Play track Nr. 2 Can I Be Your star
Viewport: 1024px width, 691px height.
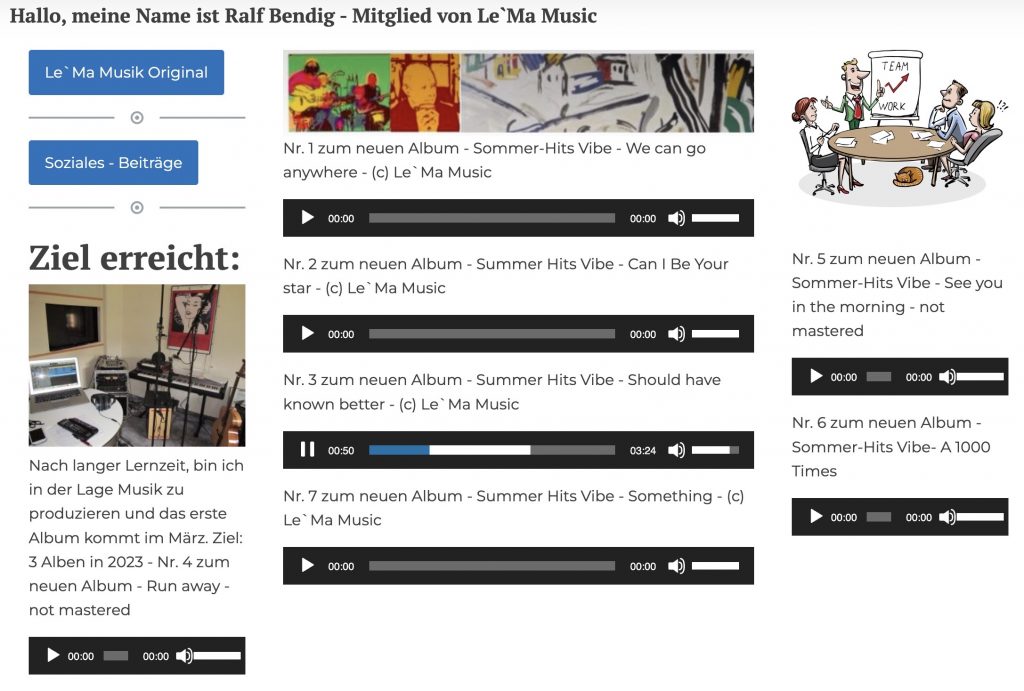coord(308,334)
